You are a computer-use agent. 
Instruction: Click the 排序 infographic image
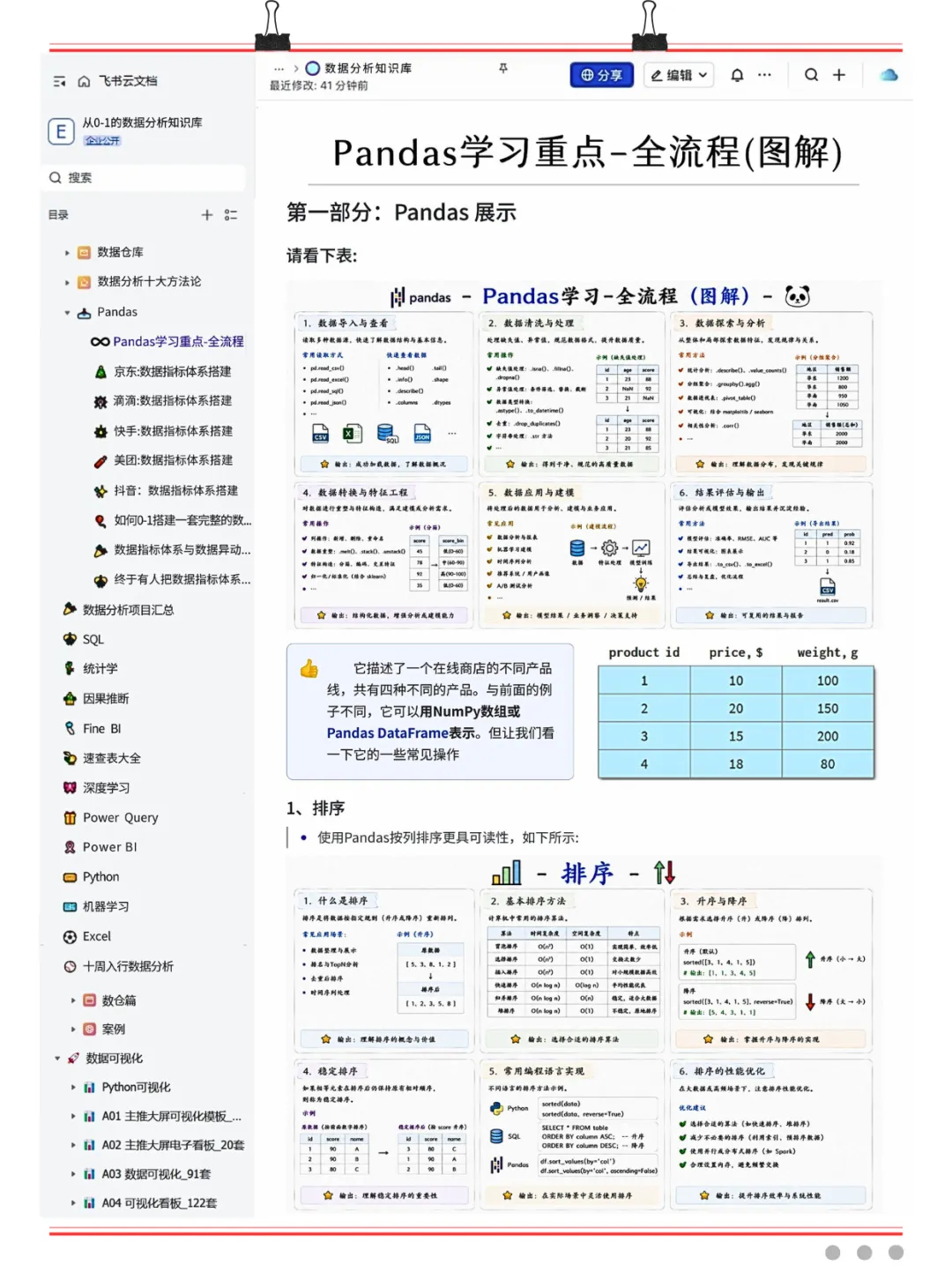coord(582,1033)
